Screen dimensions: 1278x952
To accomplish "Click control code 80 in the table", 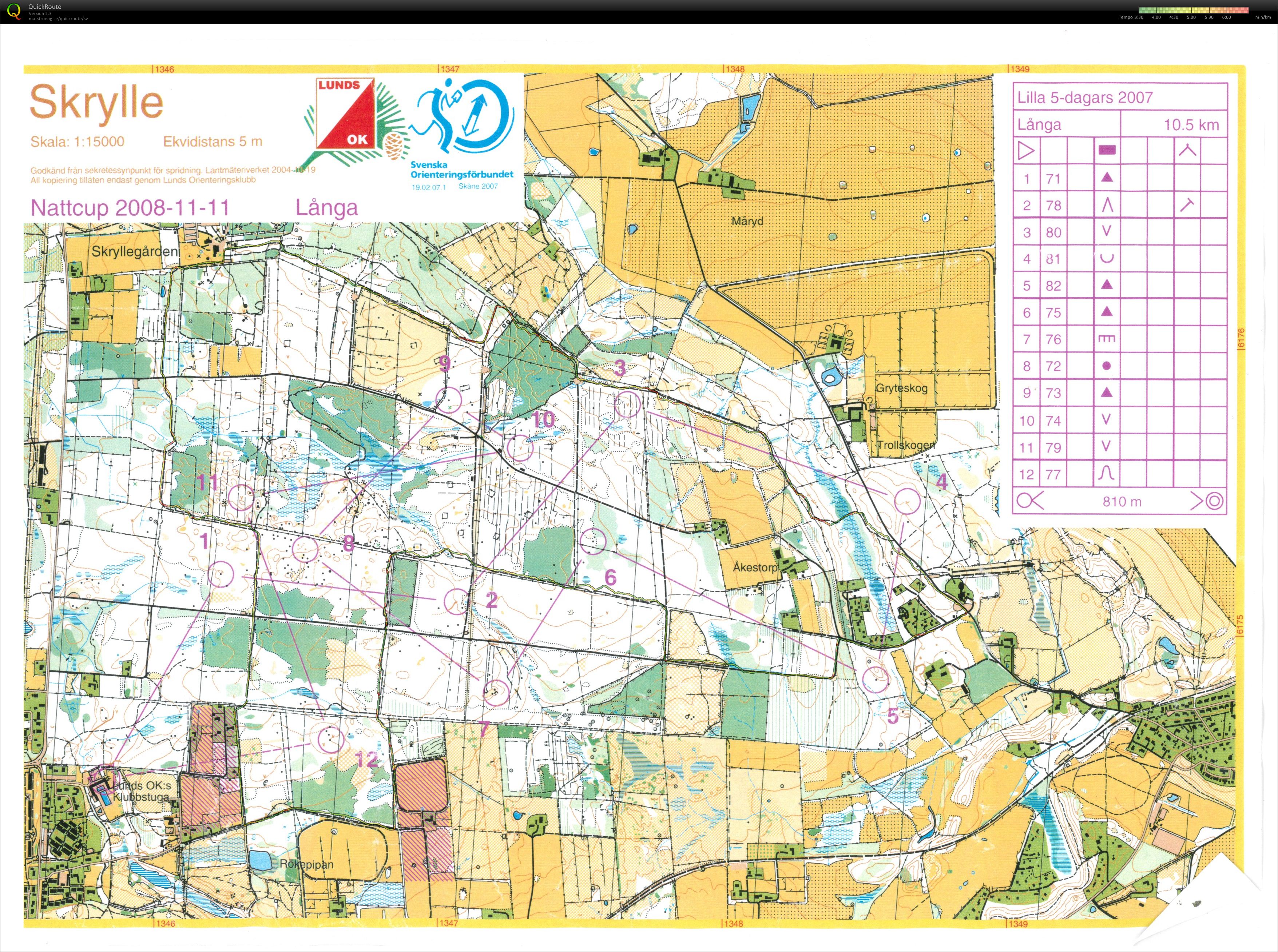I will click(x=1053, y=233).
